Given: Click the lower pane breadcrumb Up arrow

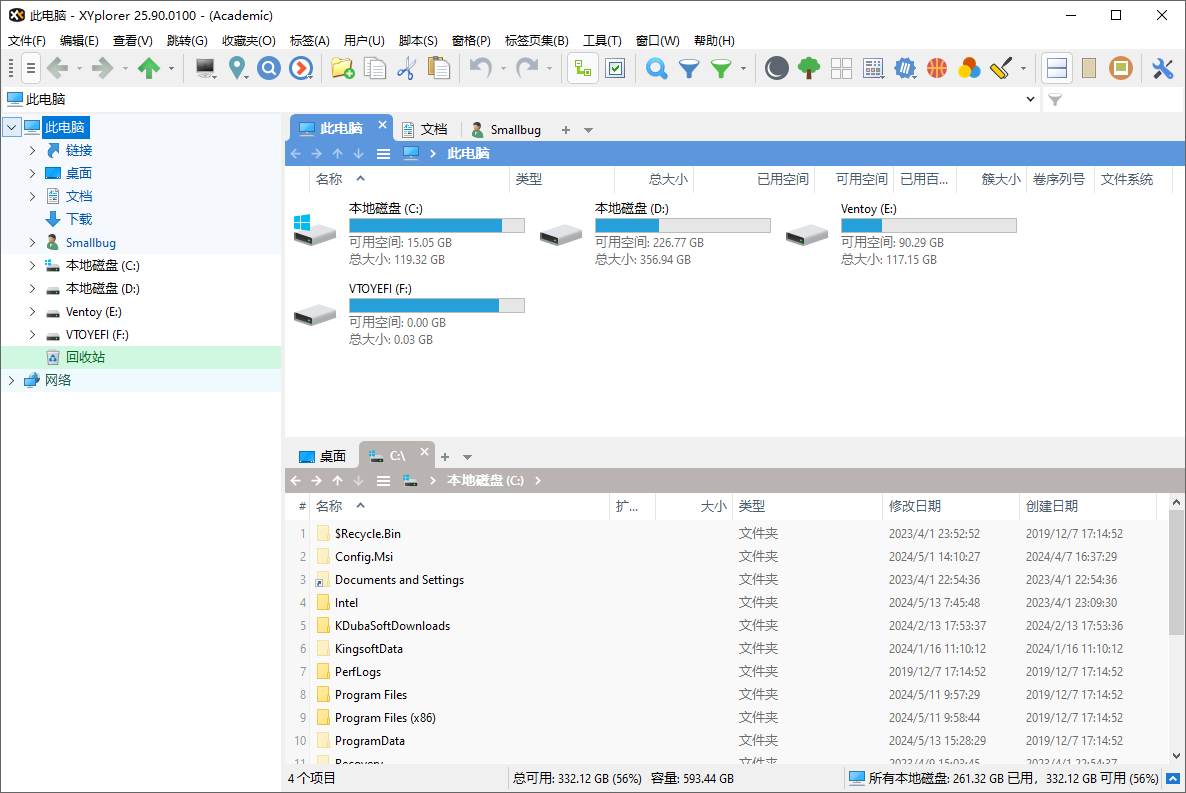Looking at the screenshot, I should coord(337,480).
